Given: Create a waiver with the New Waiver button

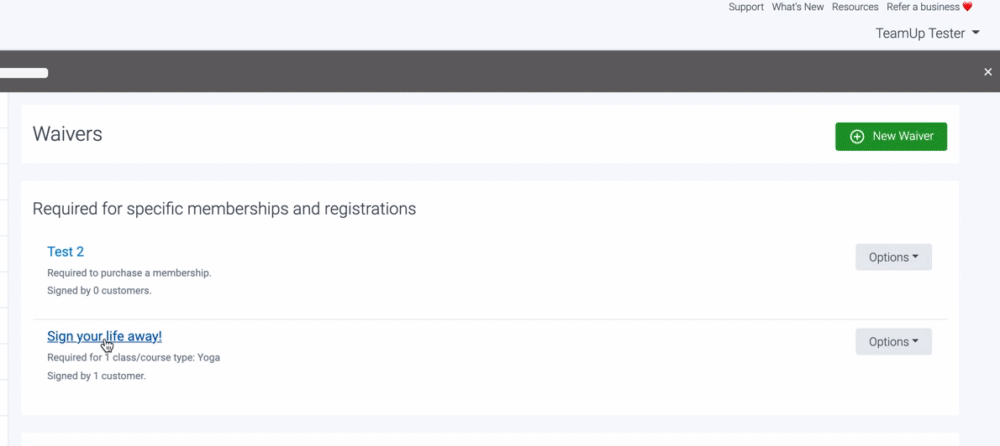Looking at the screenshot, I should point(891,137).
